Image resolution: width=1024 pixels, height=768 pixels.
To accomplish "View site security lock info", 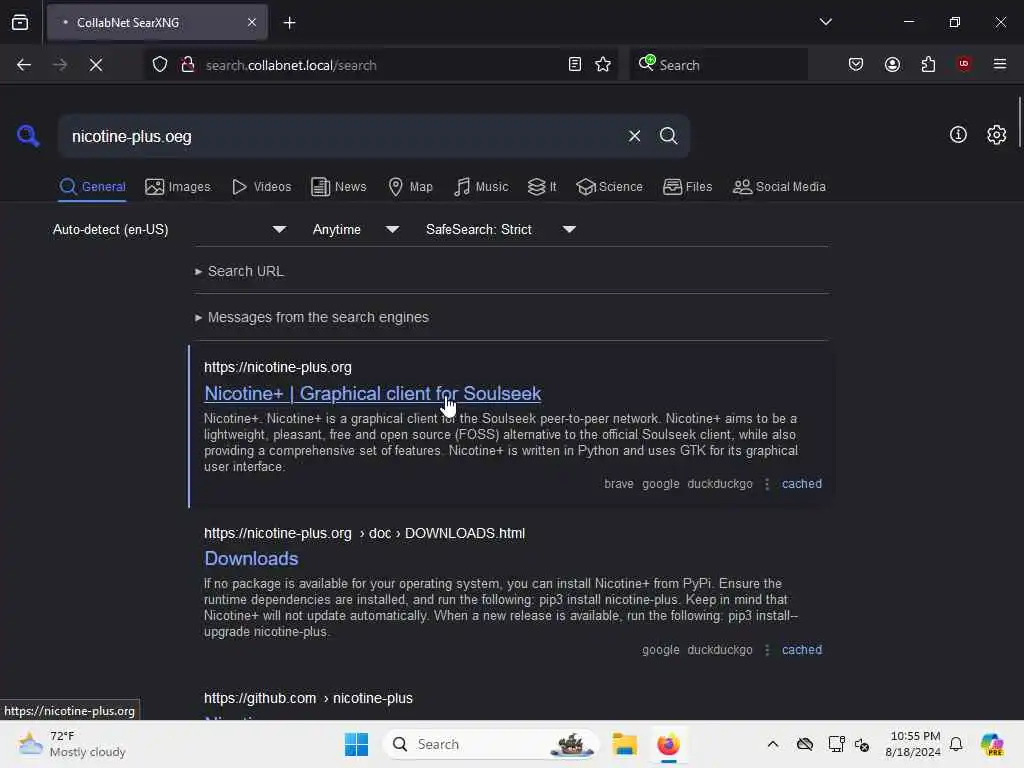I will [187, 65].
